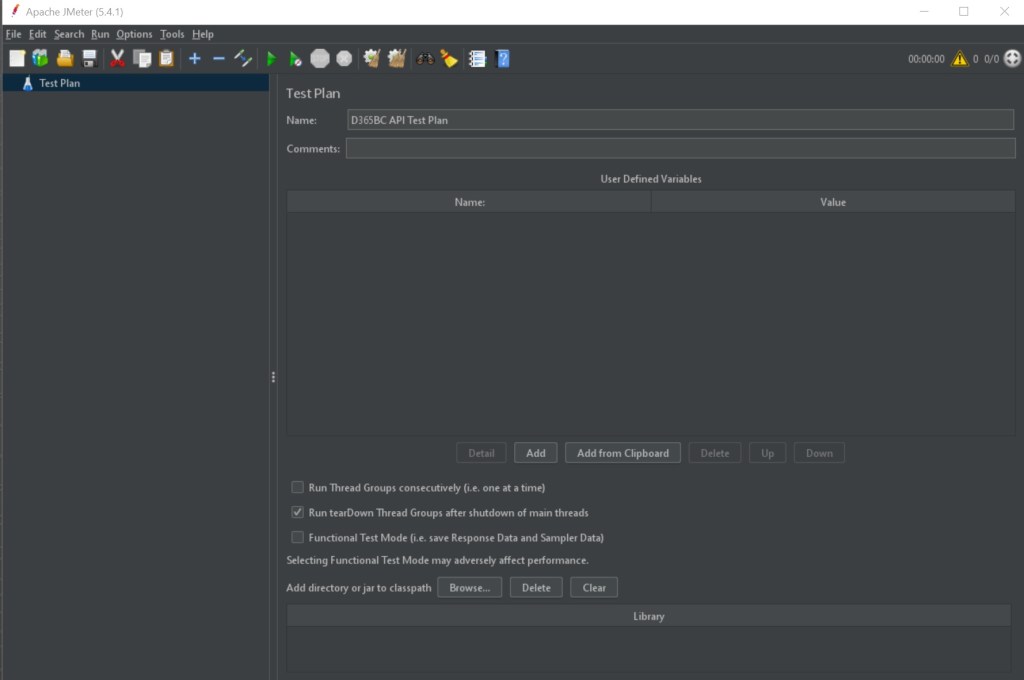Image resolution: width=1024 pixels, height=680 pixels.
Task: Enable Run Thread Groups consecutively checkbox
Action: [297, 488]
